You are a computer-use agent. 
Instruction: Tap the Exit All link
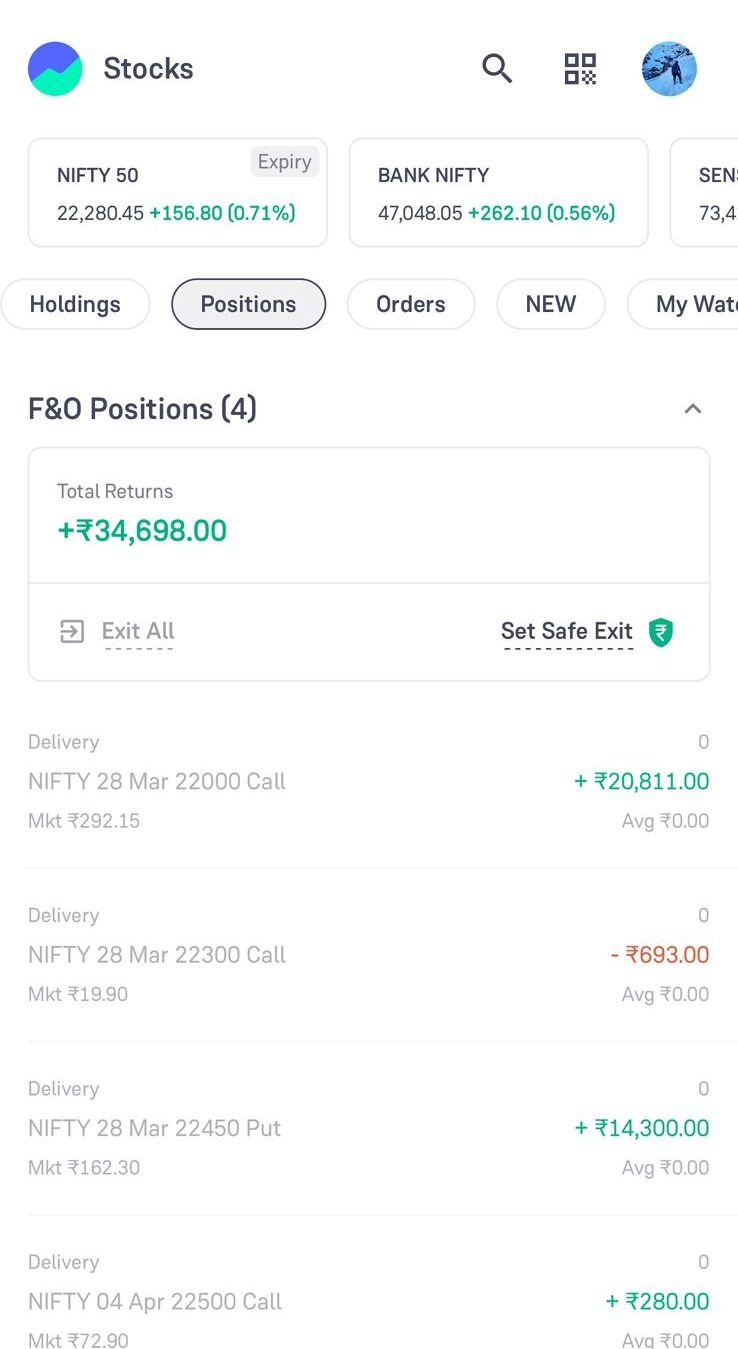click(x=138, y=631)
